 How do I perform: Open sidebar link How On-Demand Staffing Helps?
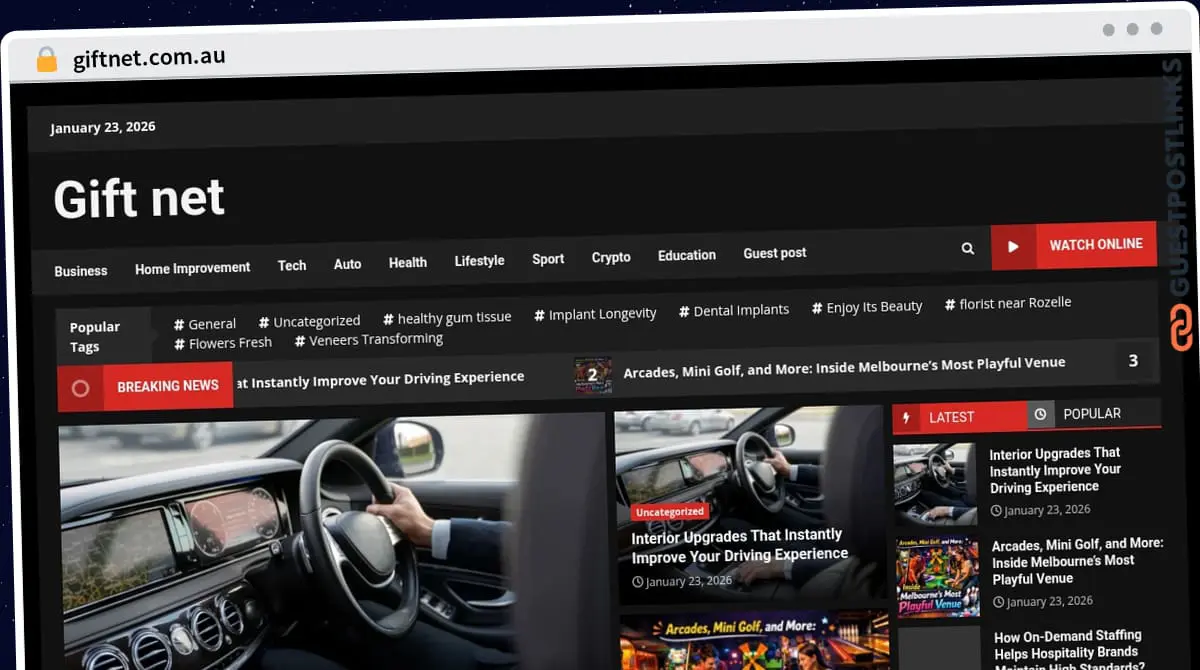coord(1069,649)
